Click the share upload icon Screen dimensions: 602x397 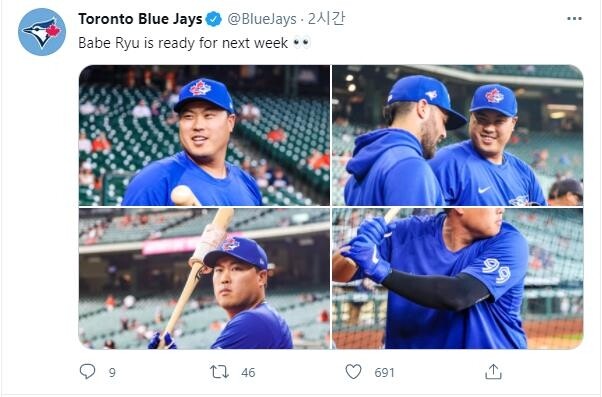(493, 371)
